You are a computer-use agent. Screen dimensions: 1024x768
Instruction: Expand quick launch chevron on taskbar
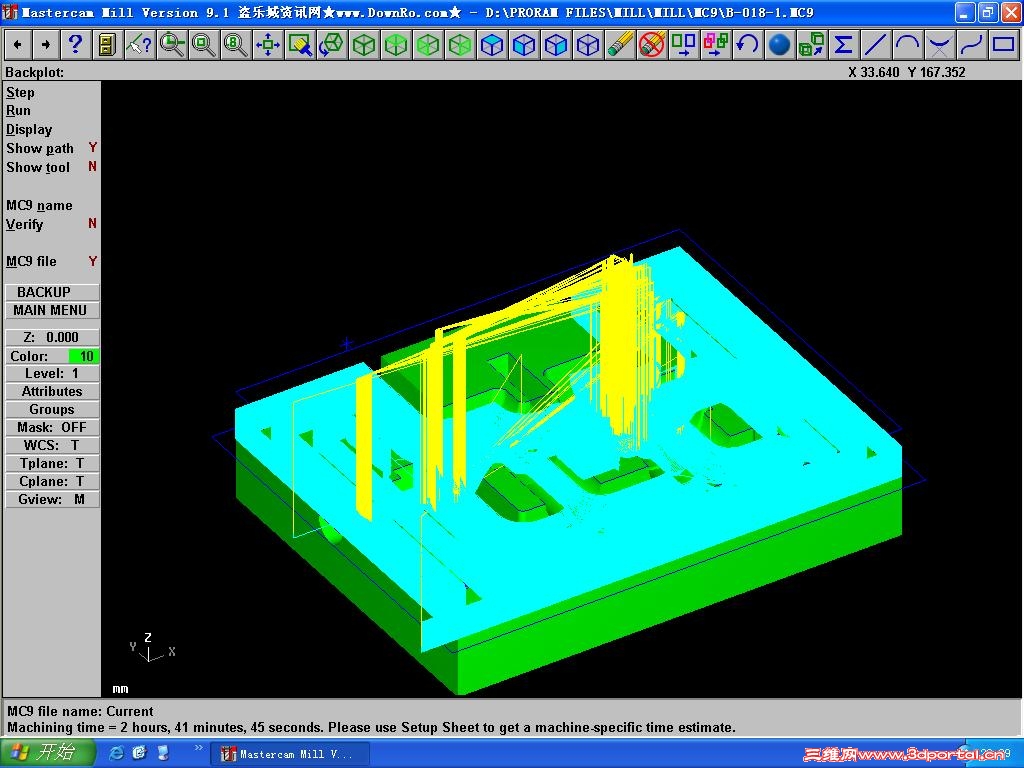pyautogui.click(x=198, y=748)
